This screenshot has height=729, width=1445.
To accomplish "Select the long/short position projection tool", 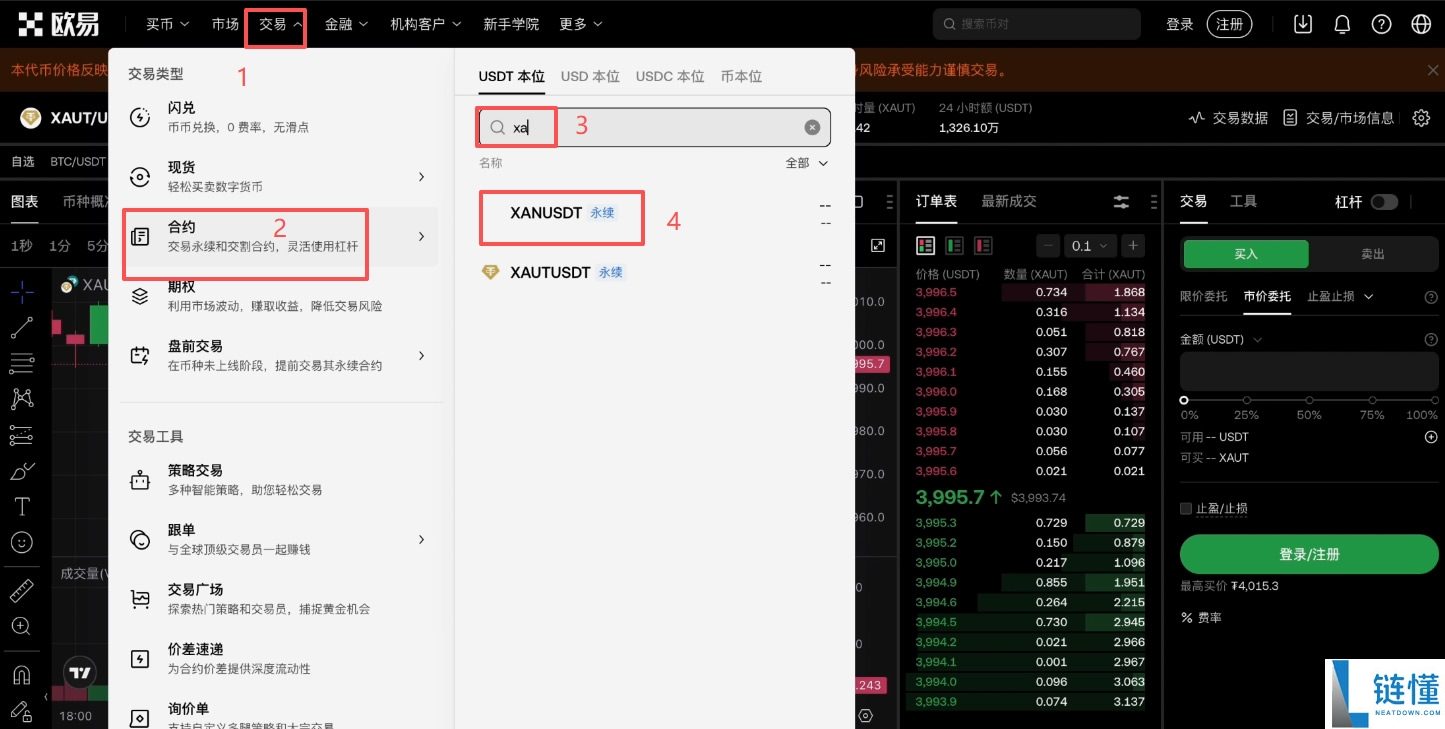I will coord(22,435).
